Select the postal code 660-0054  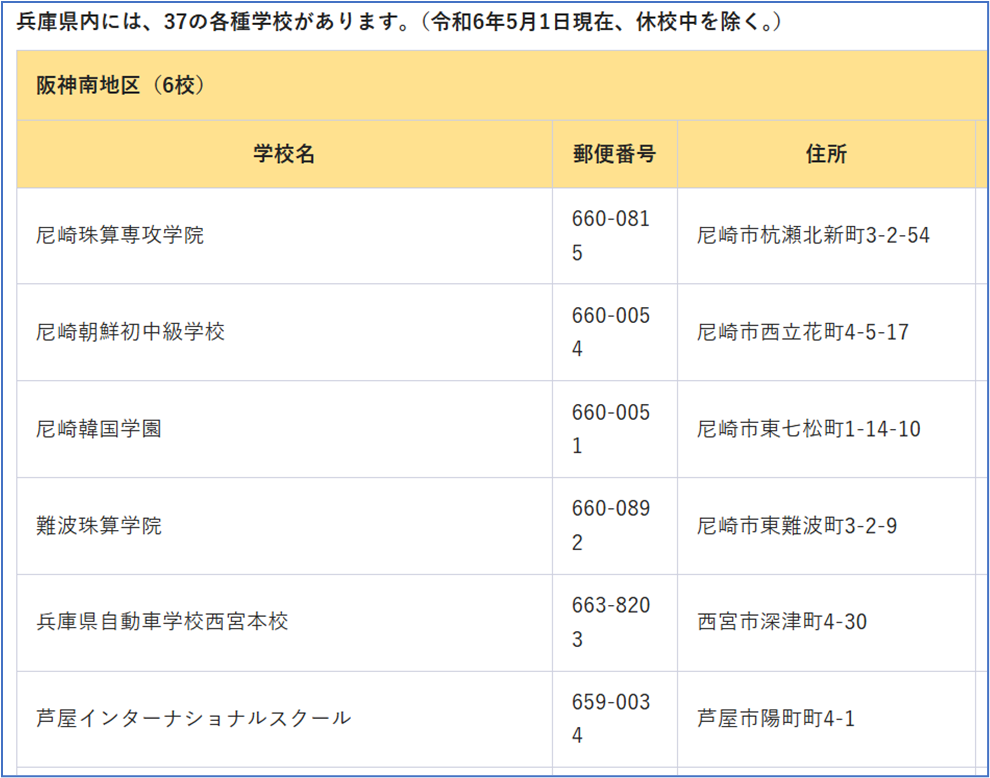610,332
